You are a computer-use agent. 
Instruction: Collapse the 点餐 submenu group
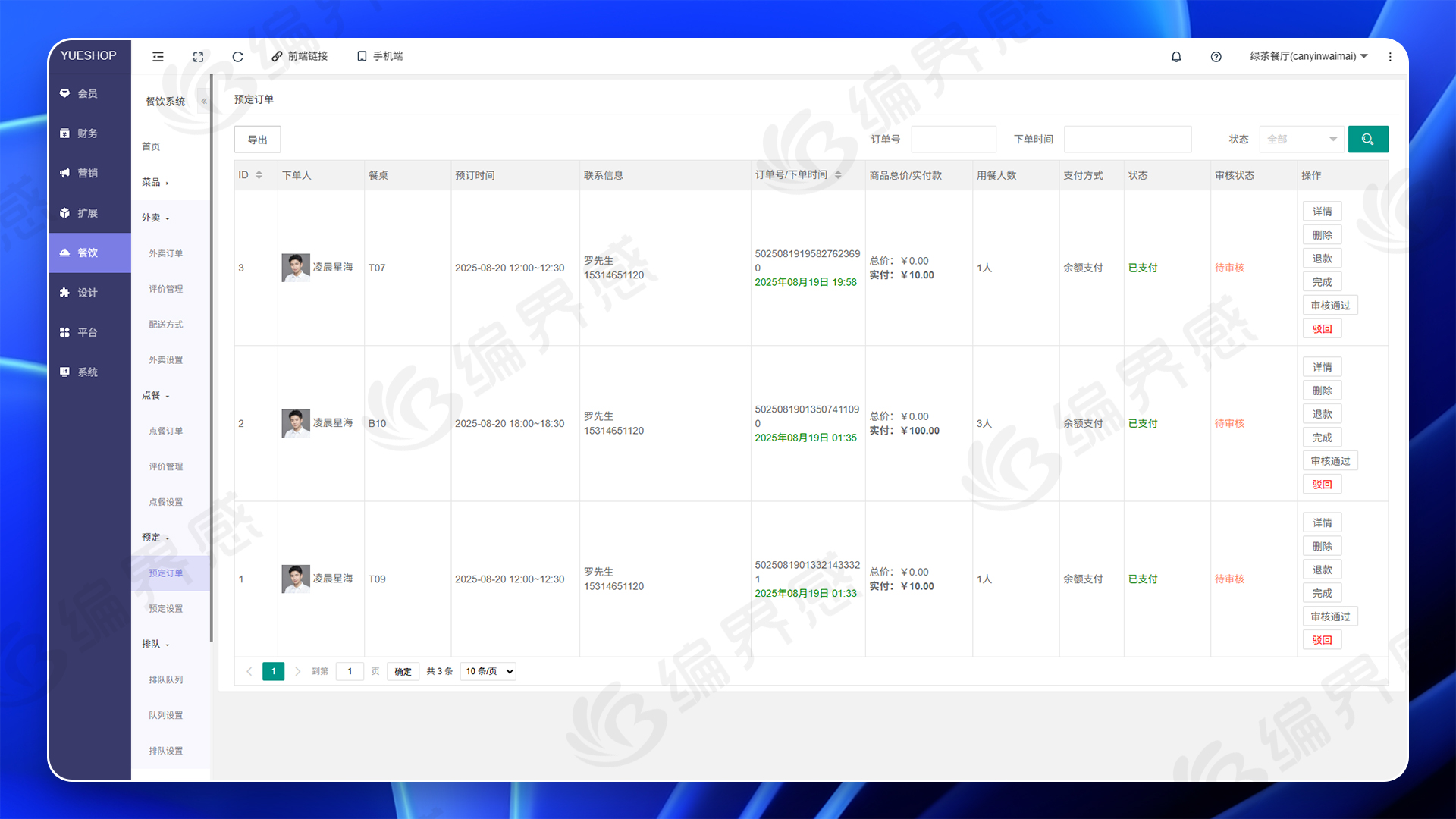155,395
